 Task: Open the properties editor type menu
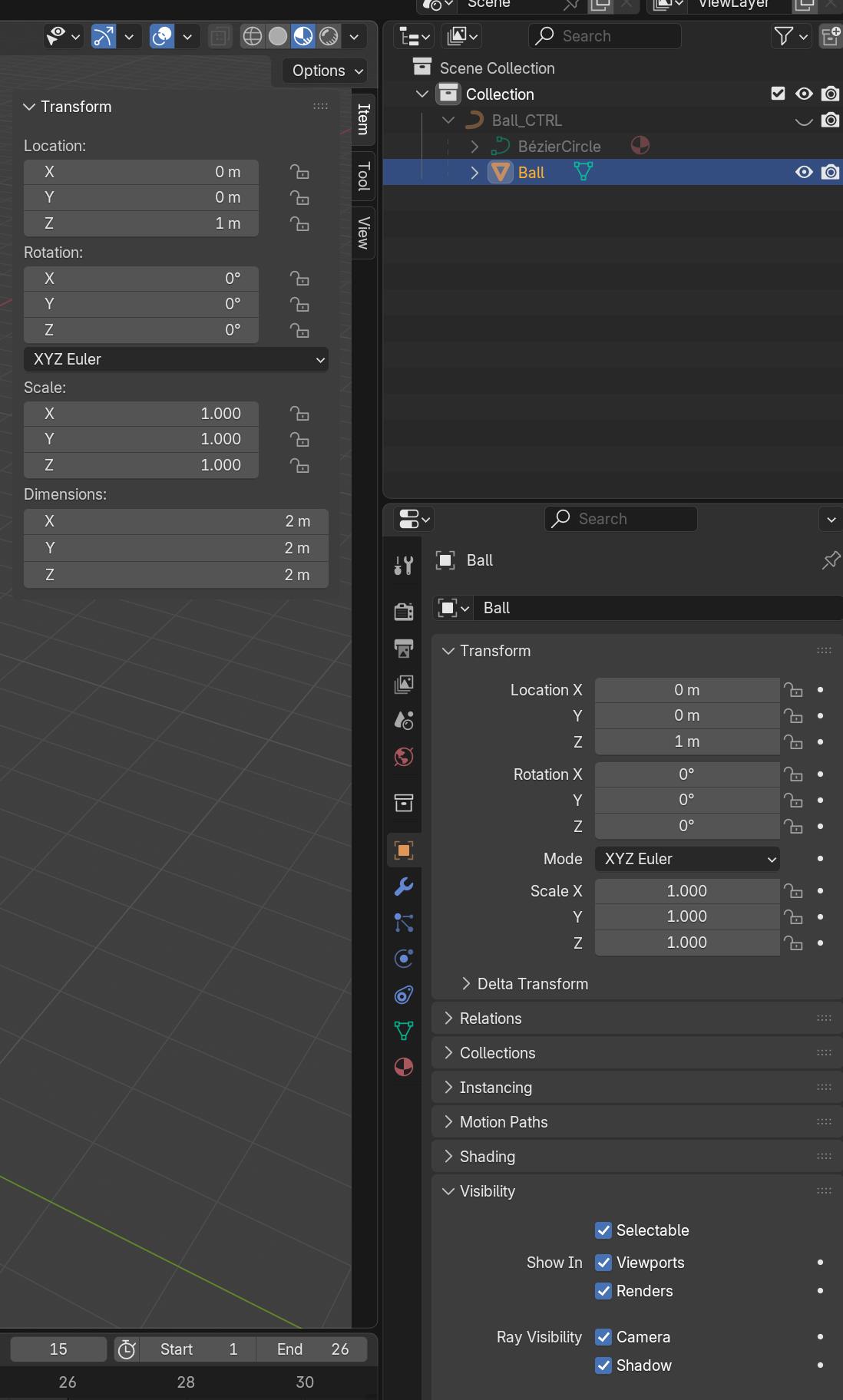click(x=415, y=519)
